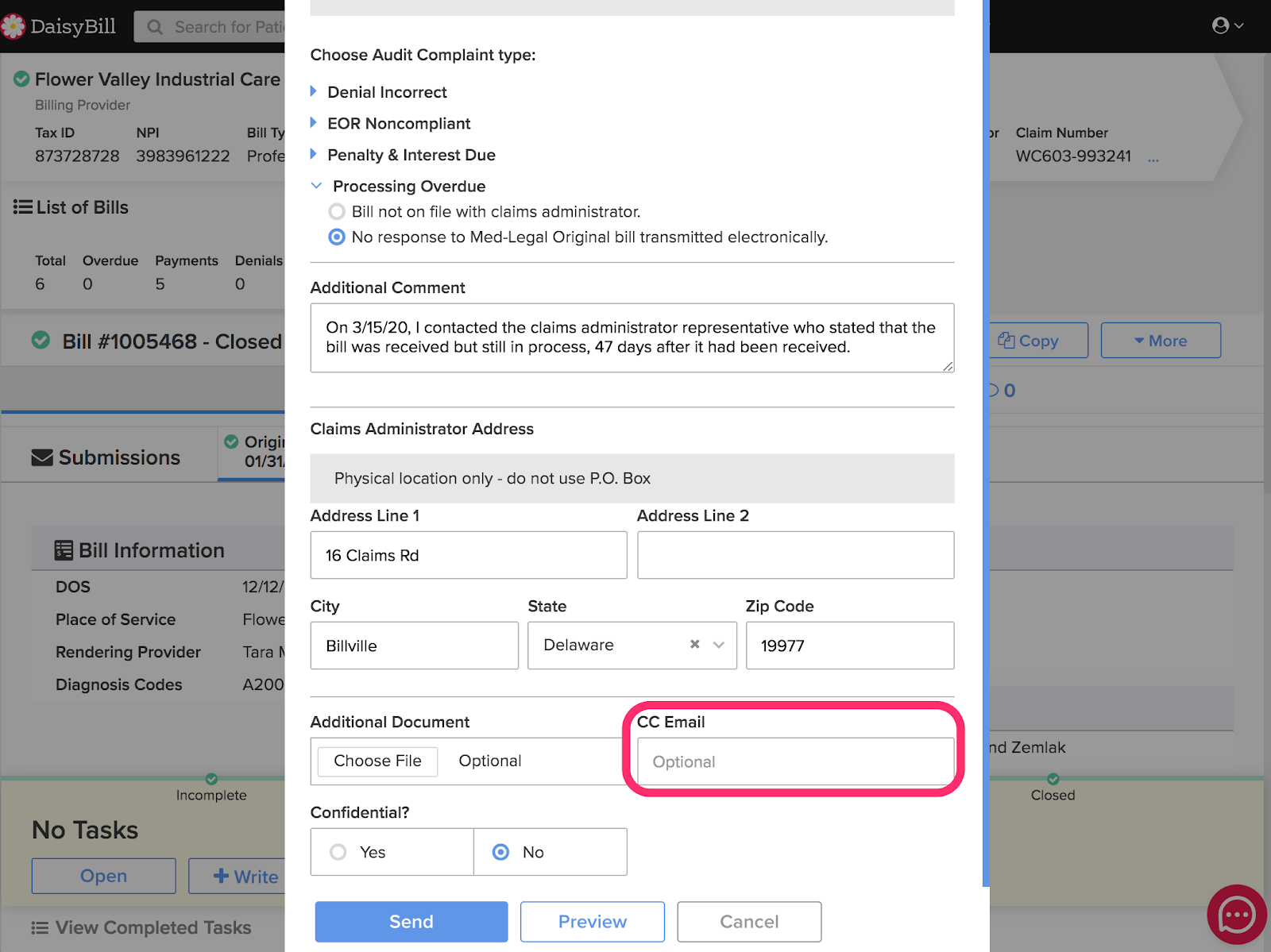
Task: Click the Bill Information form icon
Action: (x=64, y=550)
